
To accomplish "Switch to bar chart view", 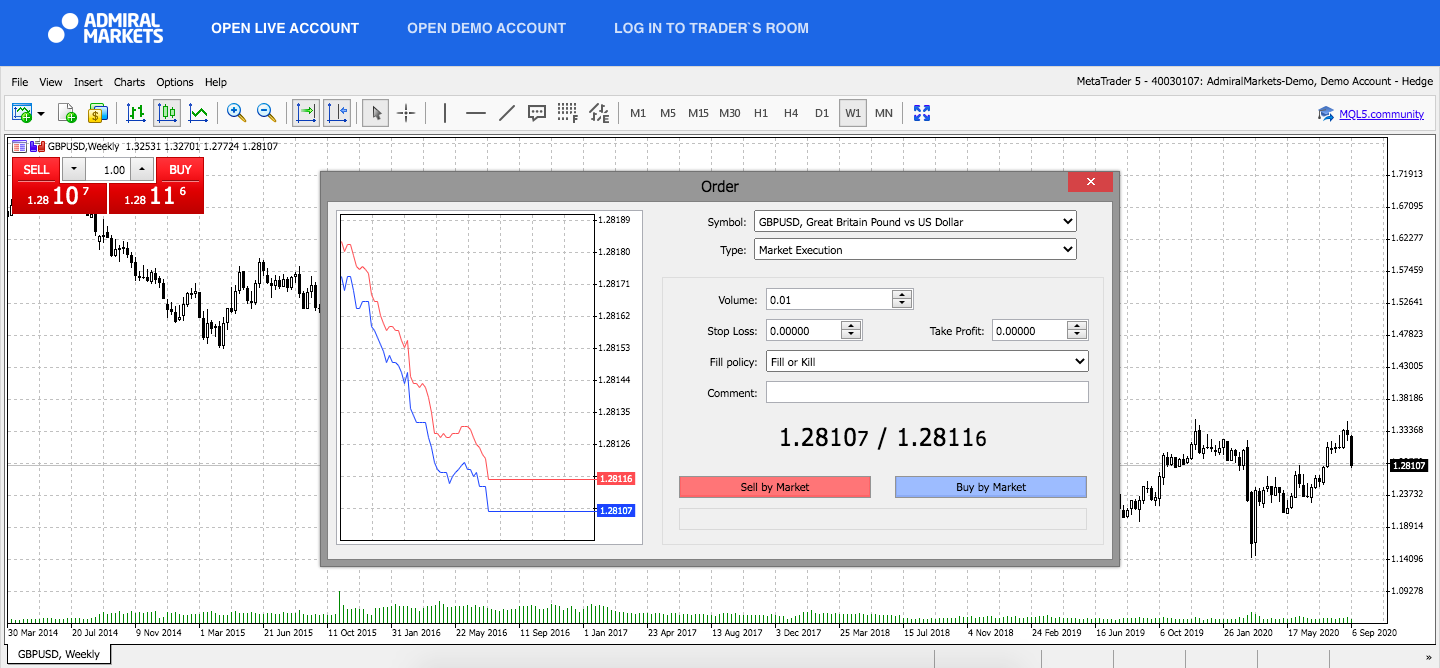I will tap(137, 113).
